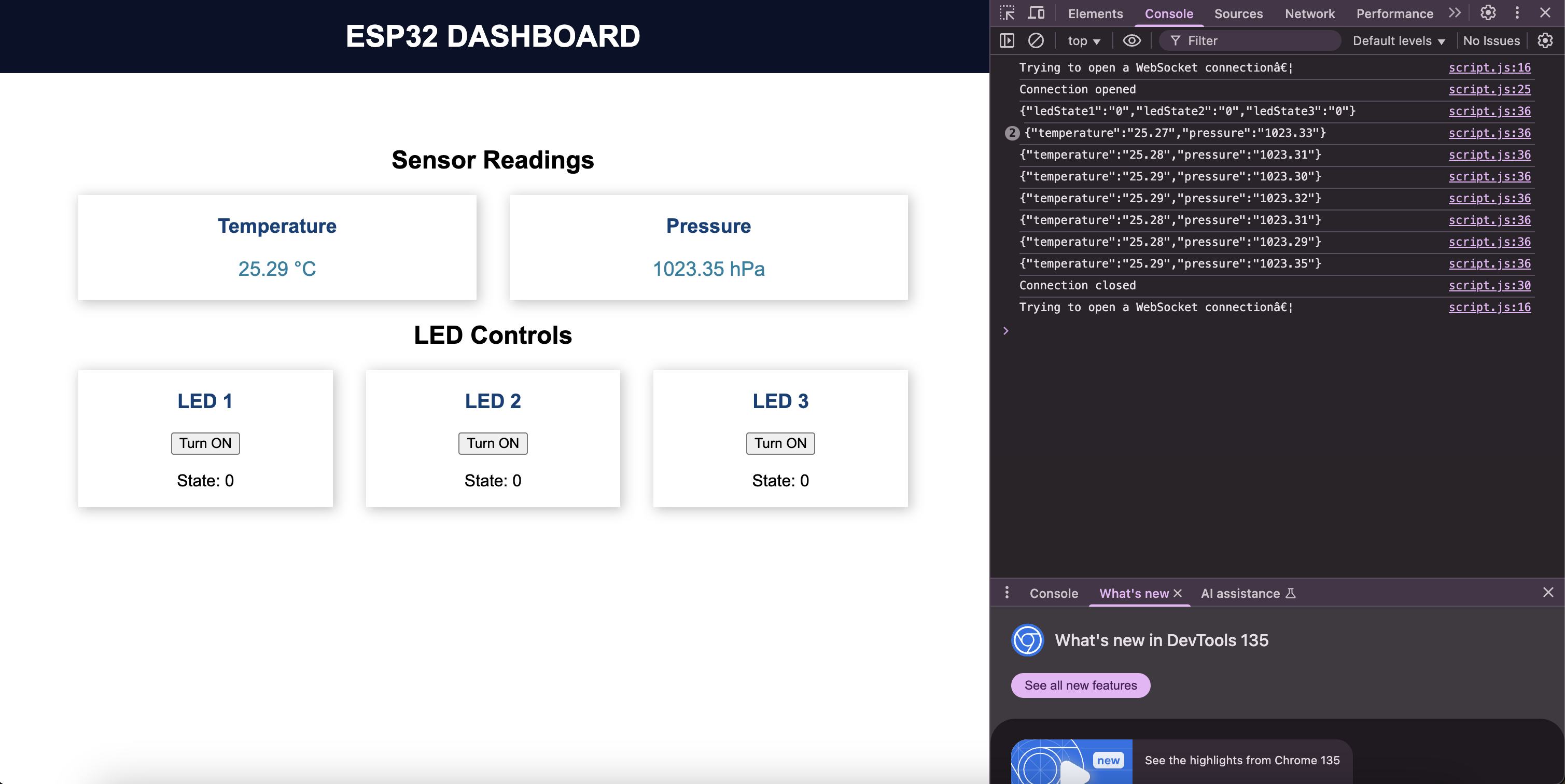The height and width of the screenshot is (784, 1565).
Task: Show more DevTools tabs chevron
Action: click(1455, 13)
